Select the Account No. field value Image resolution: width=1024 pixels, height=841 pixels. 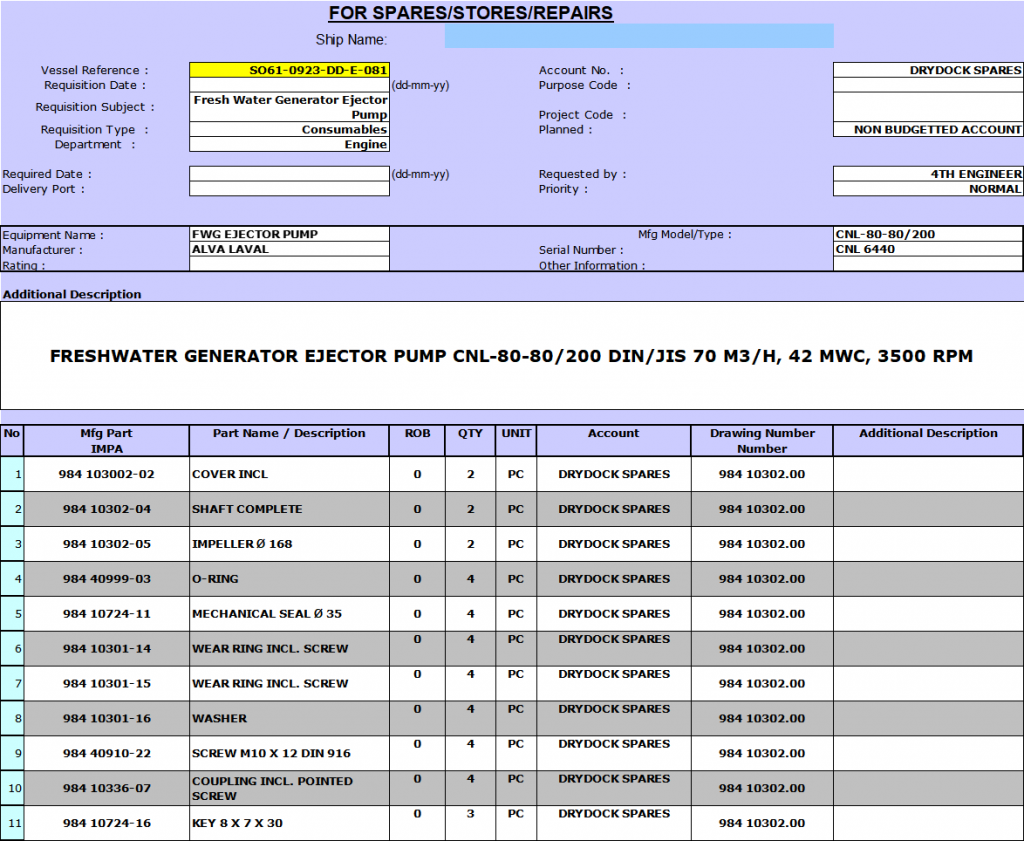927,71
